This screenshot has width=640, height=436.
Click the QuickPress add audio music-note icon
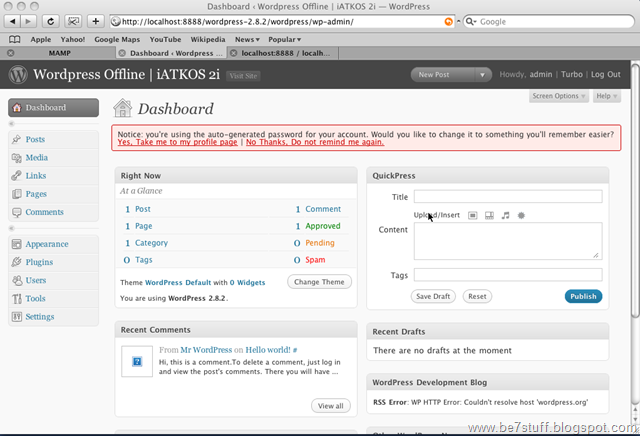point(505,215)
